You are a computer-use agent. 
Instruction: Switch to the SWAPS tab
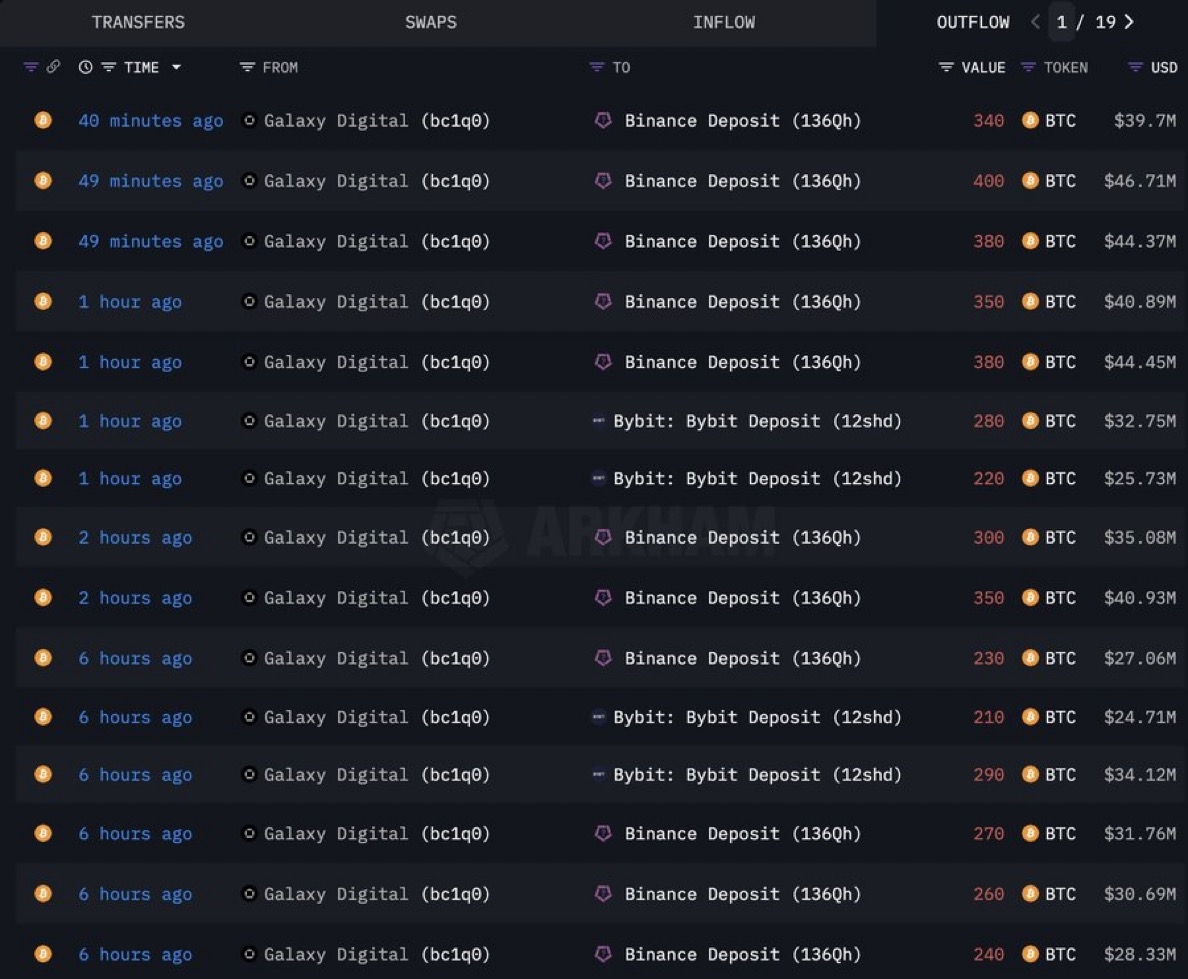coord(430,22)
